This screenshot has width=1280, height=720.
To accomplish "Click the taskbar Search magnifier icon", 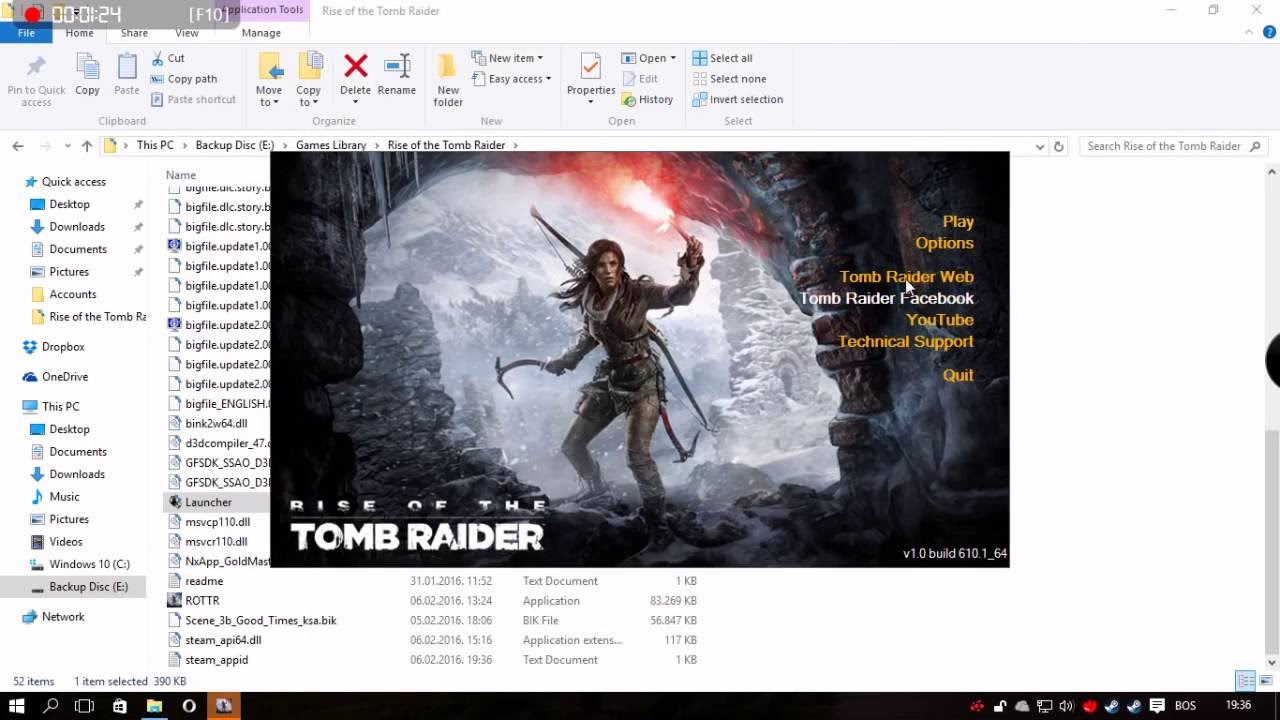I will pyautogui.click(x=51, y=706).
